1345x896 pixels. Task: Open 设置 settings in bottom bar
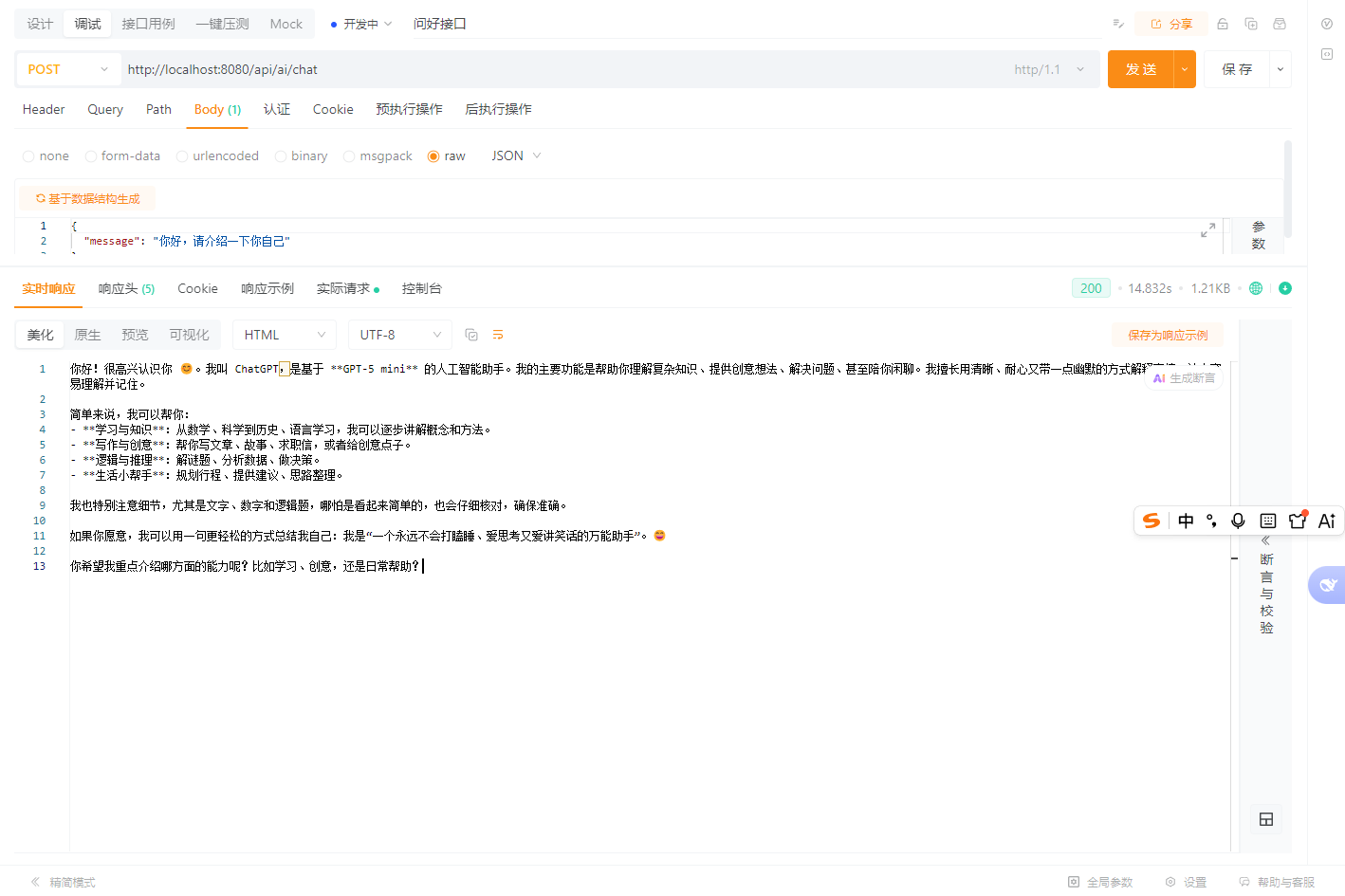(x=1186, y=882)
